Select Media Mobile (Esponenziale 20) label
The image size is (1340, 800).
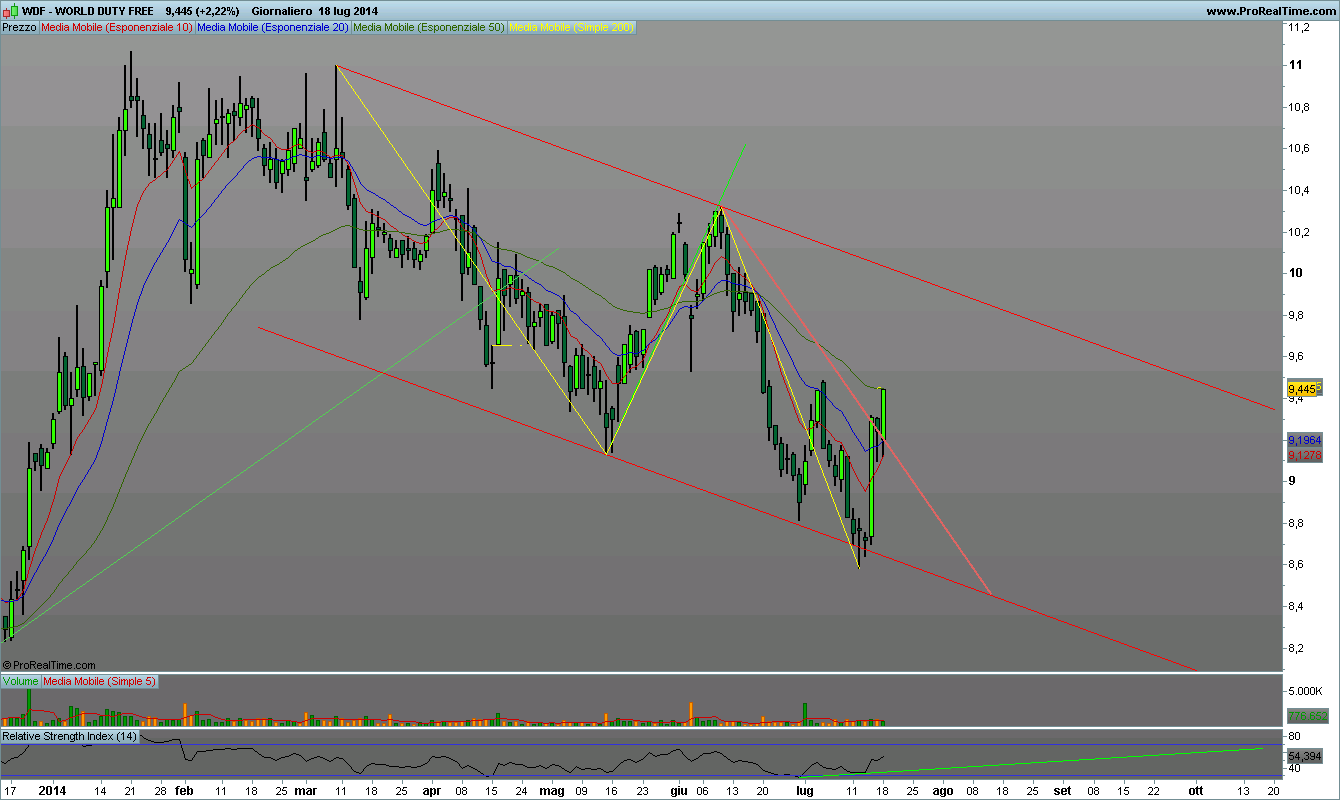[x=273, y=28]
